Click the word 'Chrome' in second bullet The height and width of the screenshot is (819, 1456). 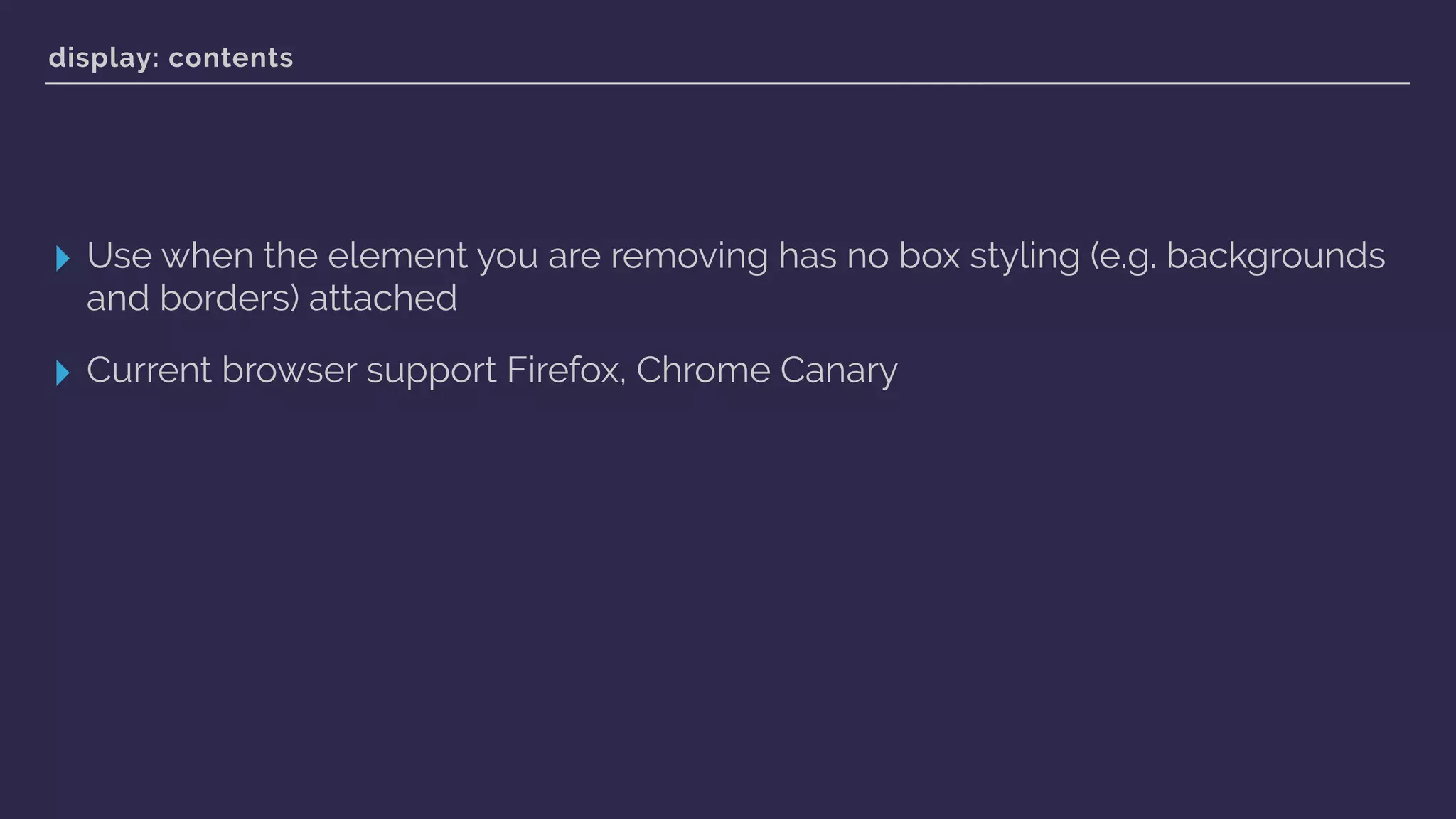coord(702,370)
